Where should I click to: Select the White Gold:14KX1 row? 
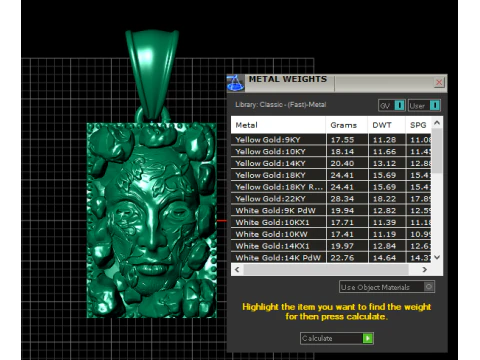tap(331, 246)
